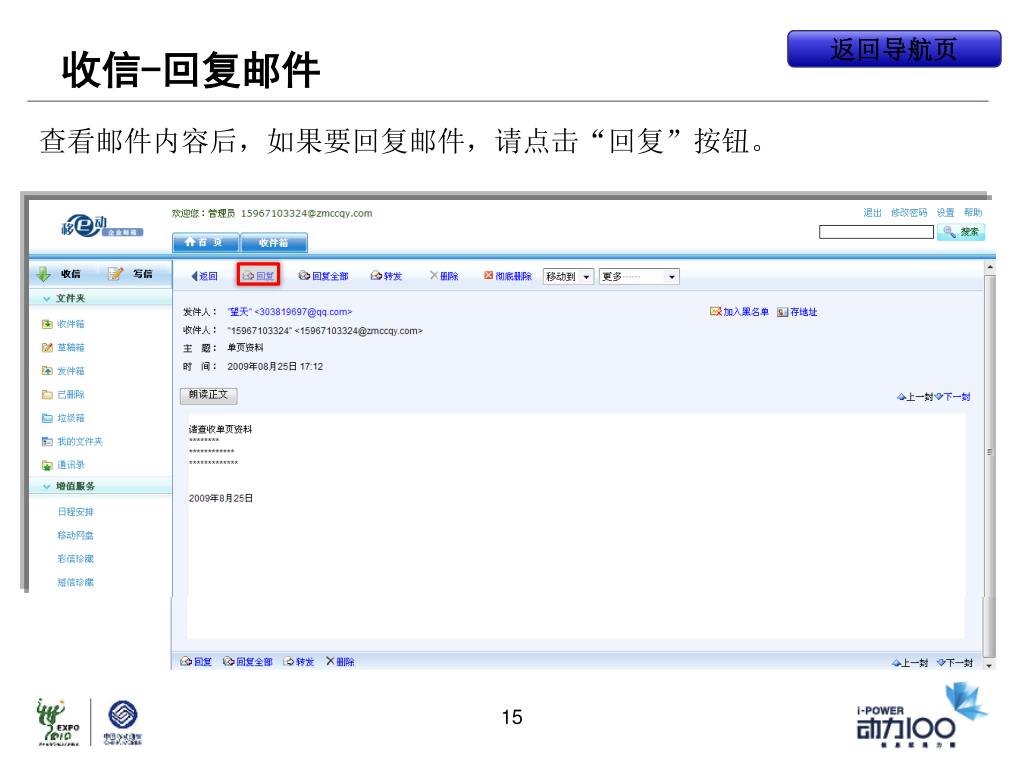This screenshot has height=768, width=1024.
Task: Open the 收件箱 folder in sidebar
Action: click(x=63, y=324)
